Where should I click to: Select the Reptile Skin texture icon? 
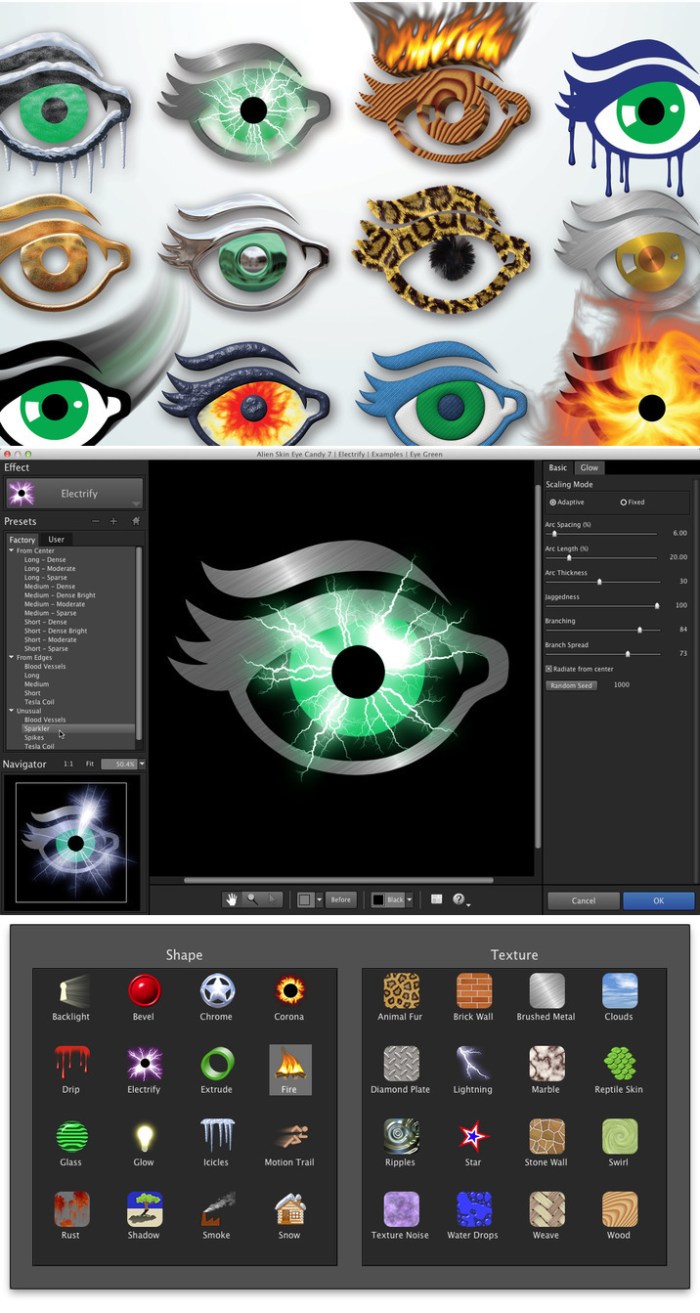pos(620,1063)
